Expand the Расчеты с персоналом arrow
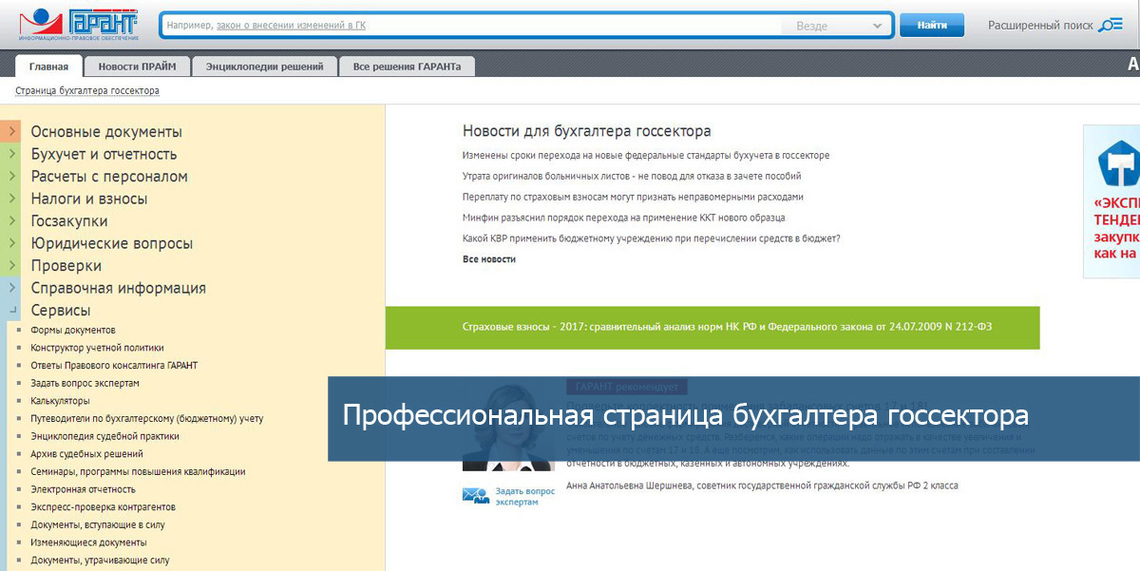This screenshot has height=571, width=1140. point(12,176)
